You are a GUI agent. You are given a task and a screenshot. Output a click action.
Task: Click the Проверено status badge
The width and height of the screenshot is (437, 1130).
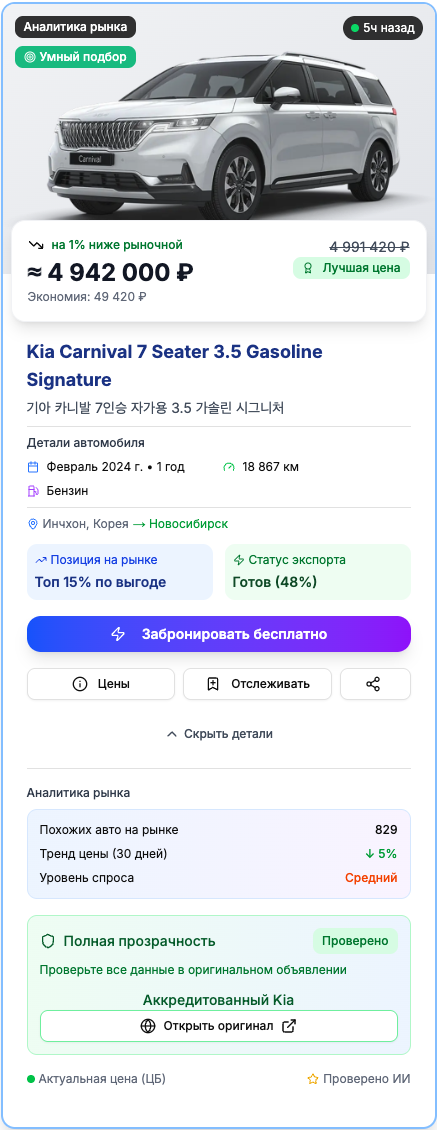pyautogui.click(x=355, y=941)
